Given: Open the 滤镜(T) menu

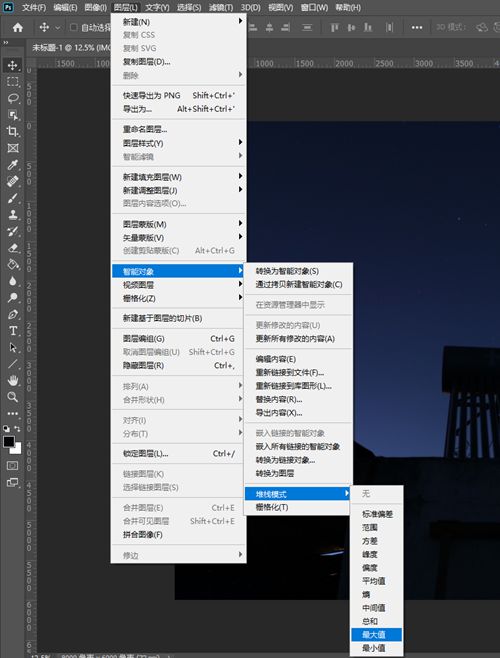Looking at the screenshot, I should pyautogui.click(x=221, y=8).
